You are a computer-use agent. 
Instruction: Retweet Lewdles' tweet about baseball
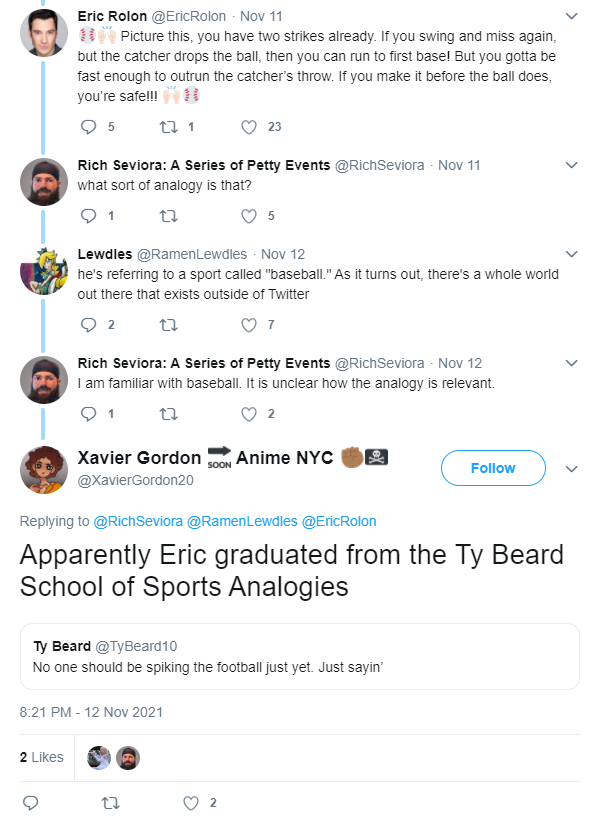click(169, 324)
